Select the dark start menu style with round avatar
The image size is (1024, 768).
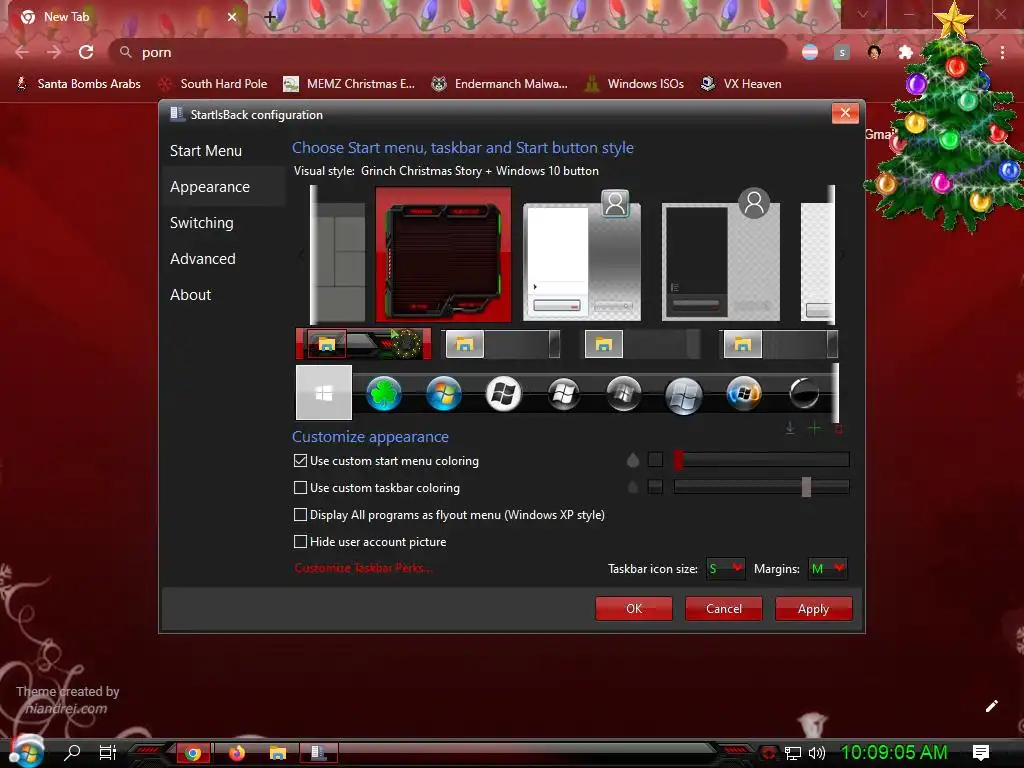[721, 256]
